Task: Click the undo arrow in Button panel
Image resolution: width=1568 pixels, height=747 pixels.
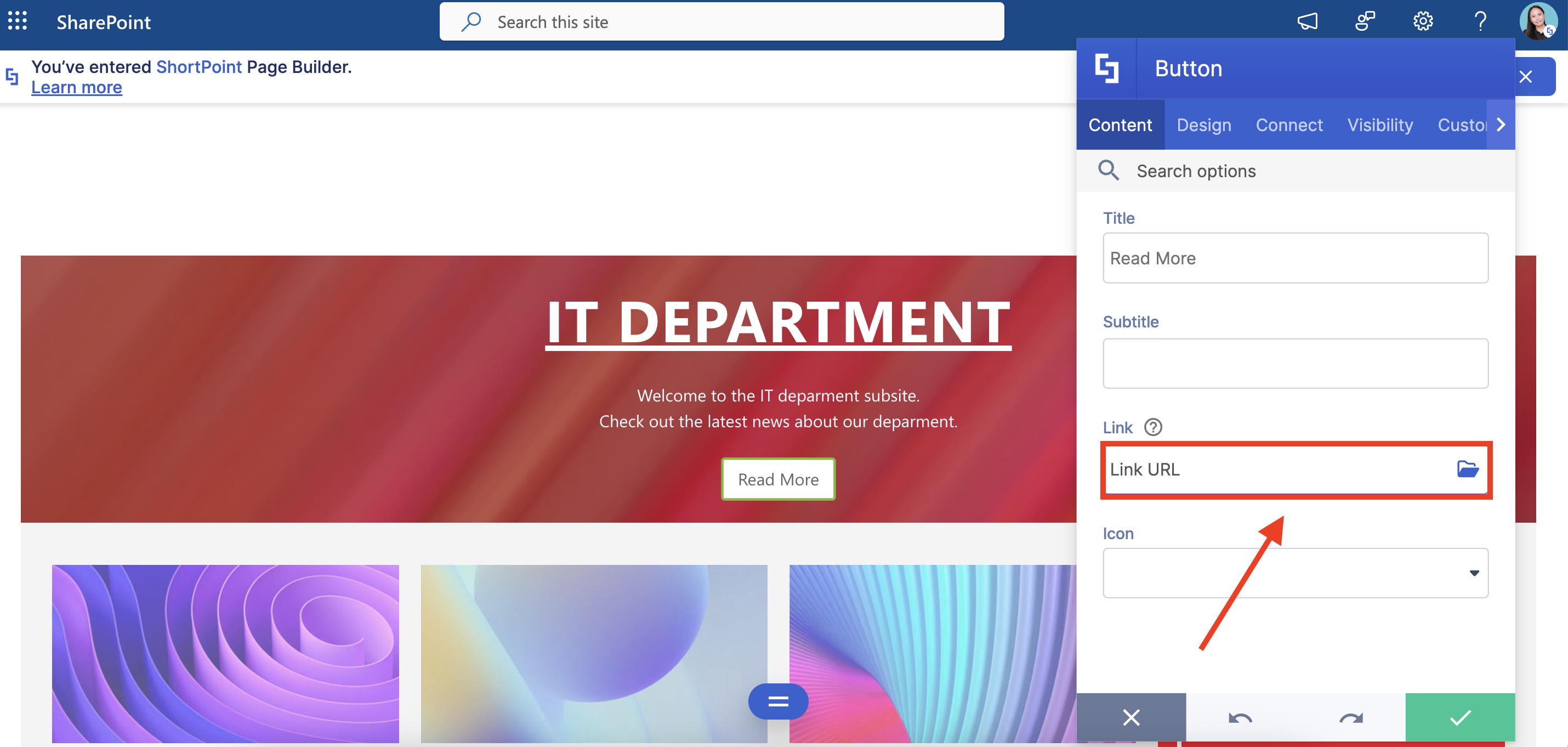Action: [x=1240, y=718]
